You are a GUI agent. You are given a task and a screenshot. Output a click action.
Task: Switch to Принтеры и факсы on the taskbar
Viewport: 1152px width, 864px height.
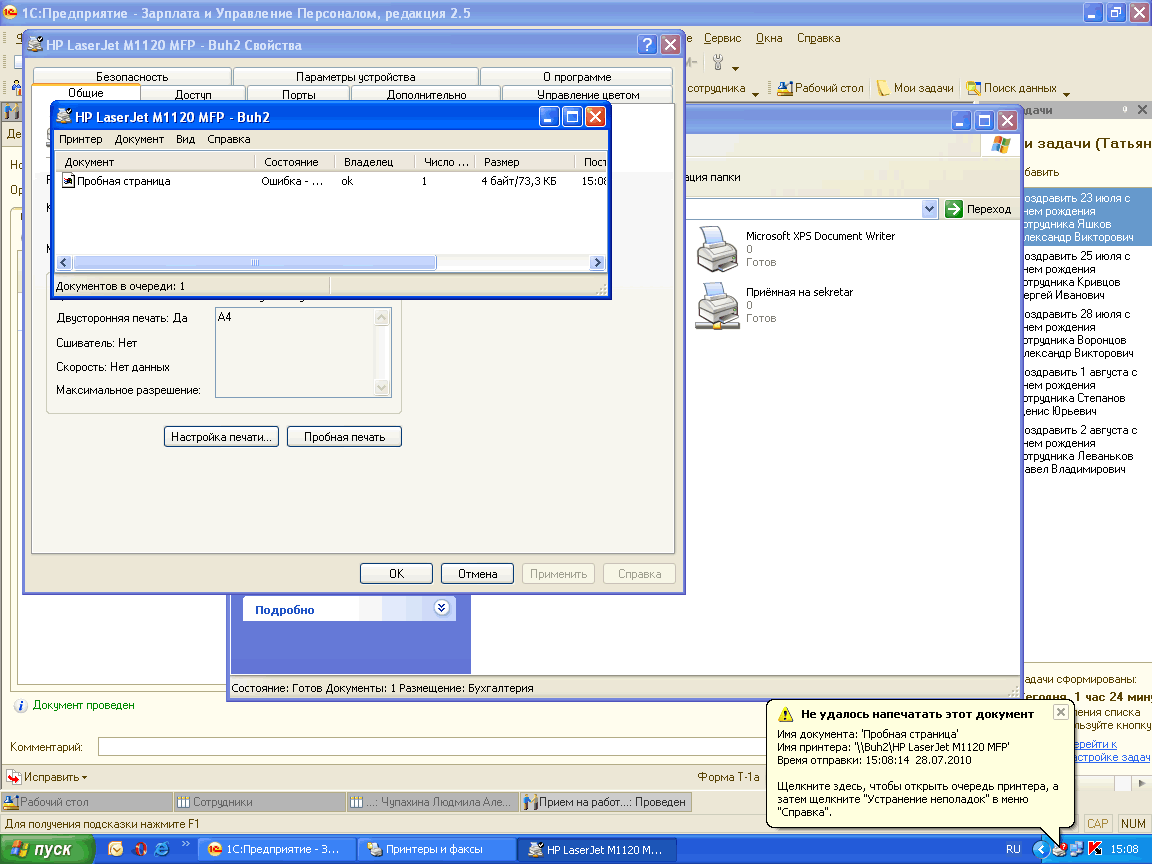pos(435,849)
